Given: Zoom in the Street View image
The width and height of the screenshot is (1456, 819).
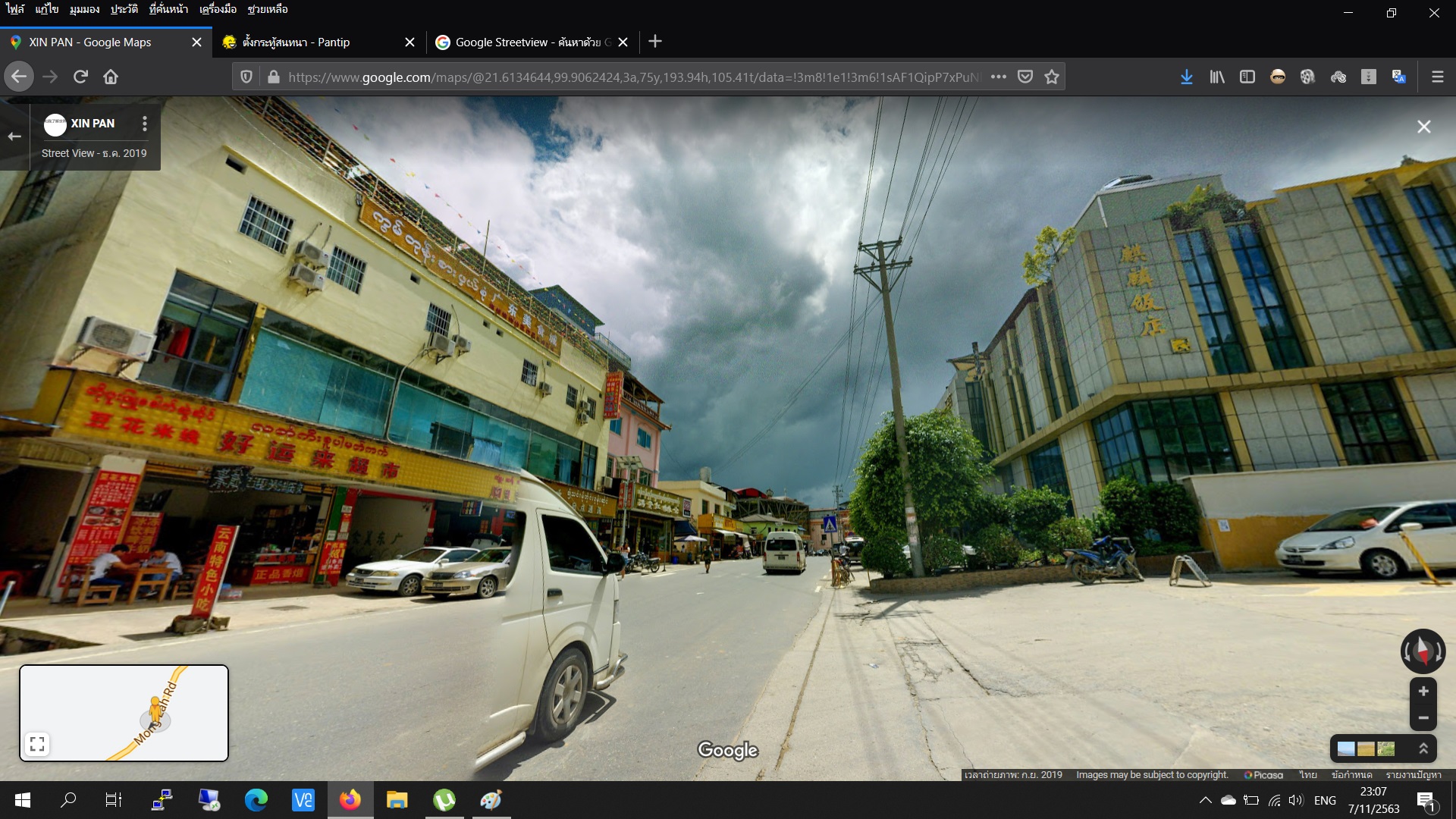Looking at the screenshot, I should [1423, 691].
